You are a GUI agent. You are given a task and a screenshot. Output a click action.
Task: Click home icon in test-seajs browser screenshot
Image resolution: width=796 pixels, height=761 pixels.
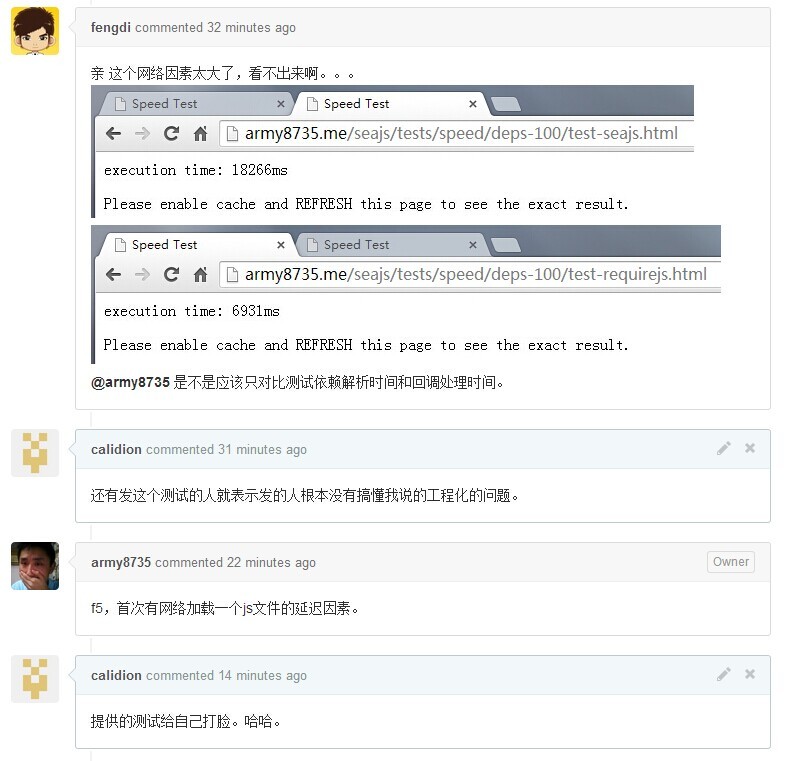201,134
